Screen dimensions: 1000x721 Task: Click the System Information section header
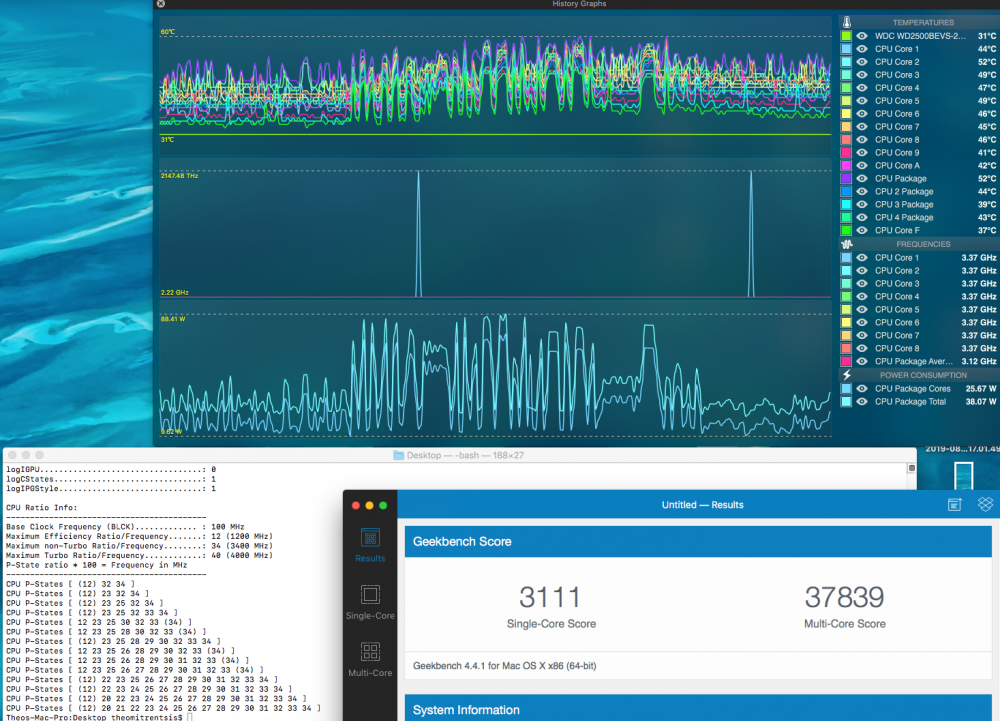point(698,708)
